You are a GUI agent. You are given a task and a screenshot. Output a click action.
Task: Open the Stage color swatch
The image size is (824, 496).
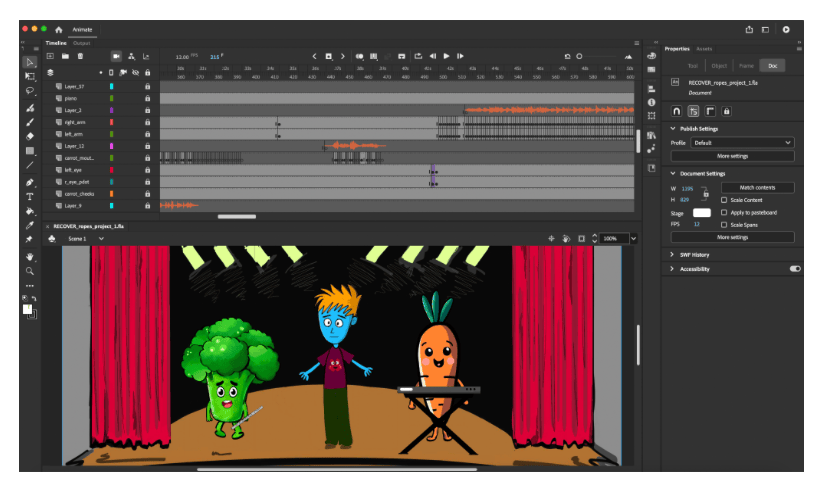tap(702, 213)
